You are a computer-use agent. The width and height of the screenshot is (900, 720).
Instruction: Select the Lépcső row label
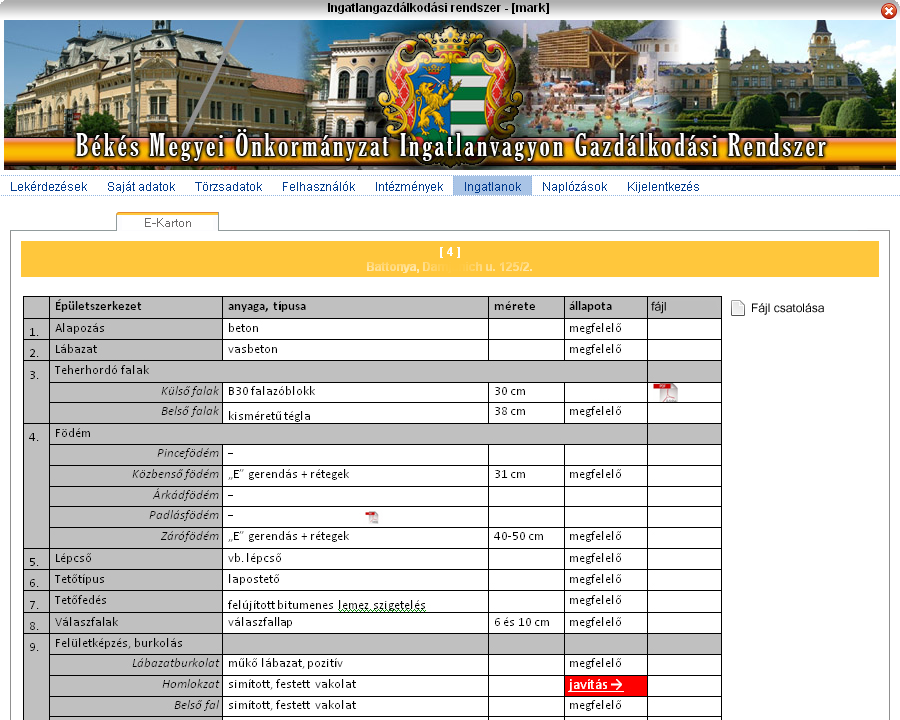tap(136, 559)
